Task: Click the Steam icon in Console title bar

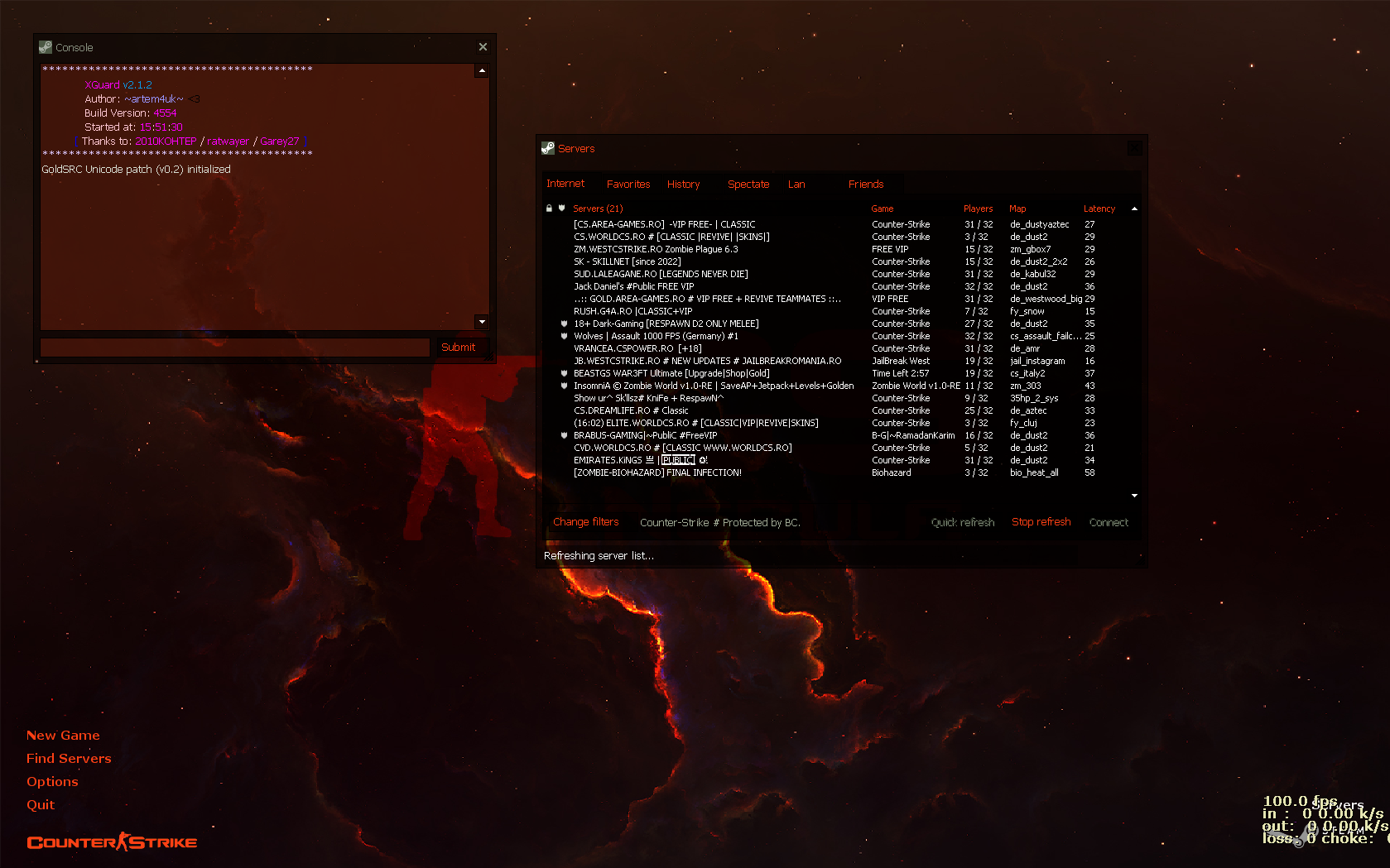Action: click(46, 47)
